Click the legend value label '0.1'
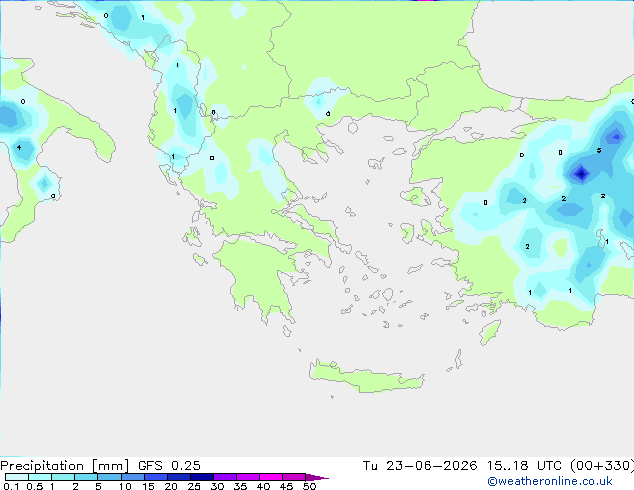This screenshot has width=634, height=490. pos(11,486)
